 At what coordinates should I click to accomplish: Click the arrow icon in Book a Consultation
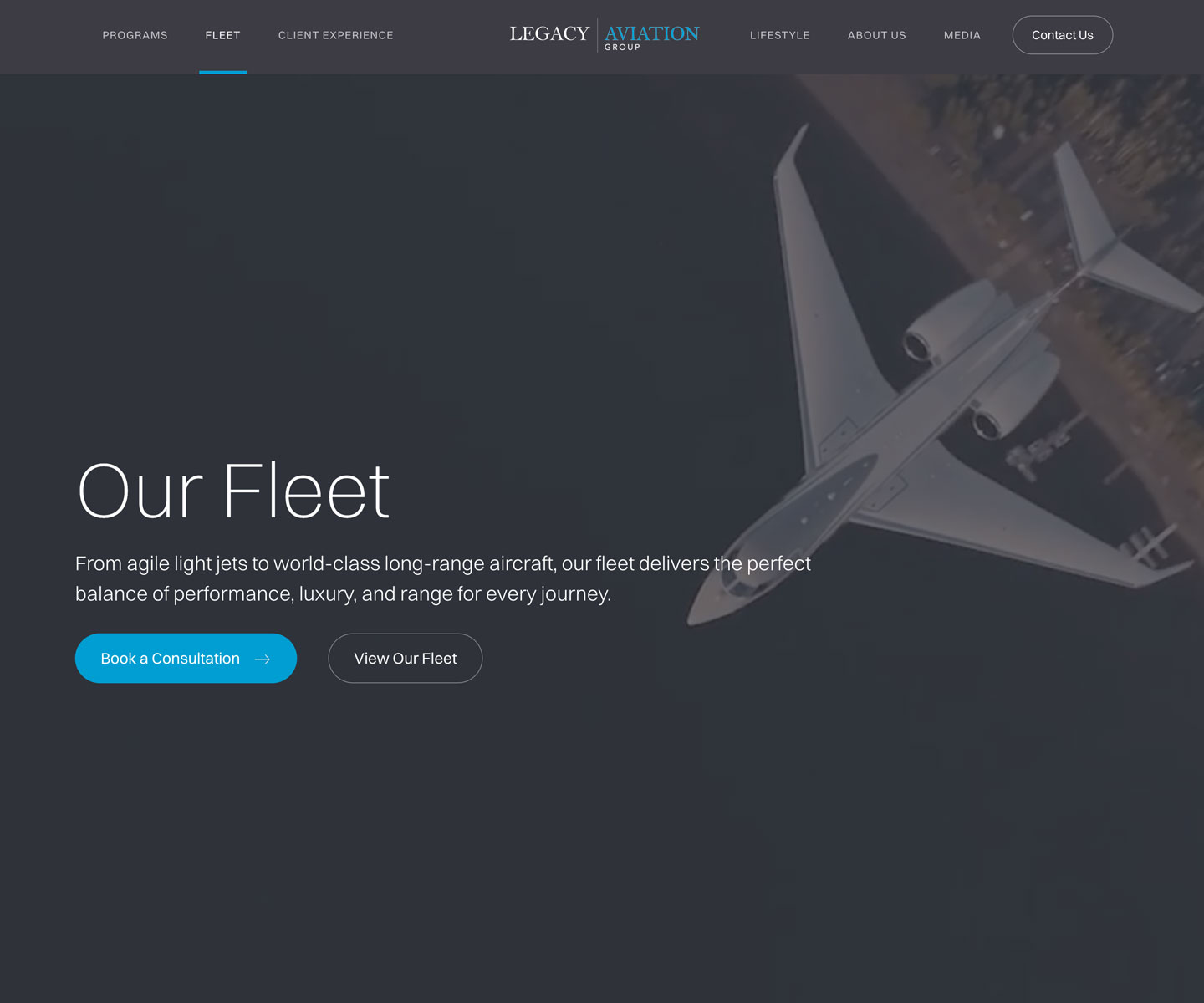click(x=262, y=659)
